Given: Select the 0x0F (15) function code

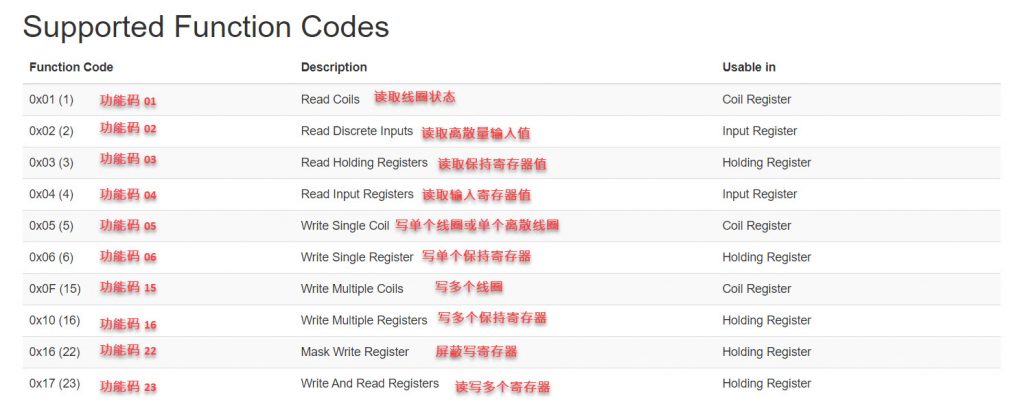Looking at the screenshot, I should 55,288.
